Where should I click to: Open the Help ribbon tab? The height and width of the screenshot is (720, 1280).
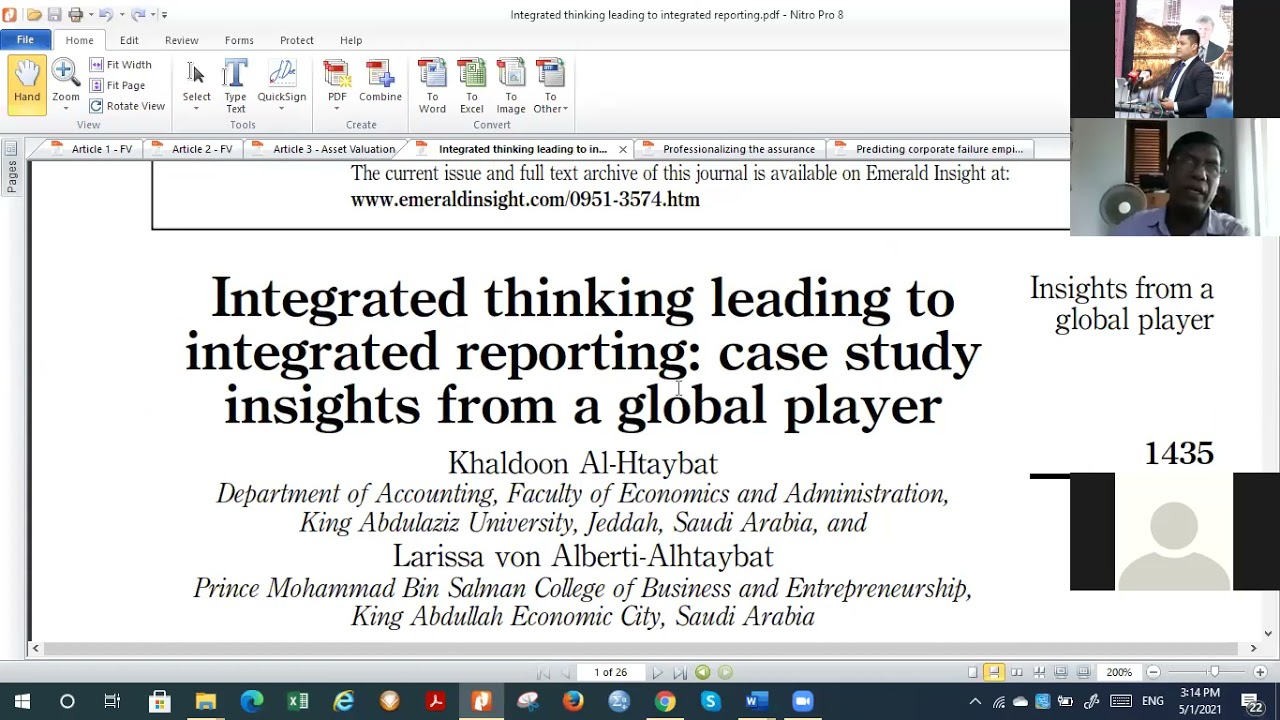pyautogui.click(x=351, y=40)
